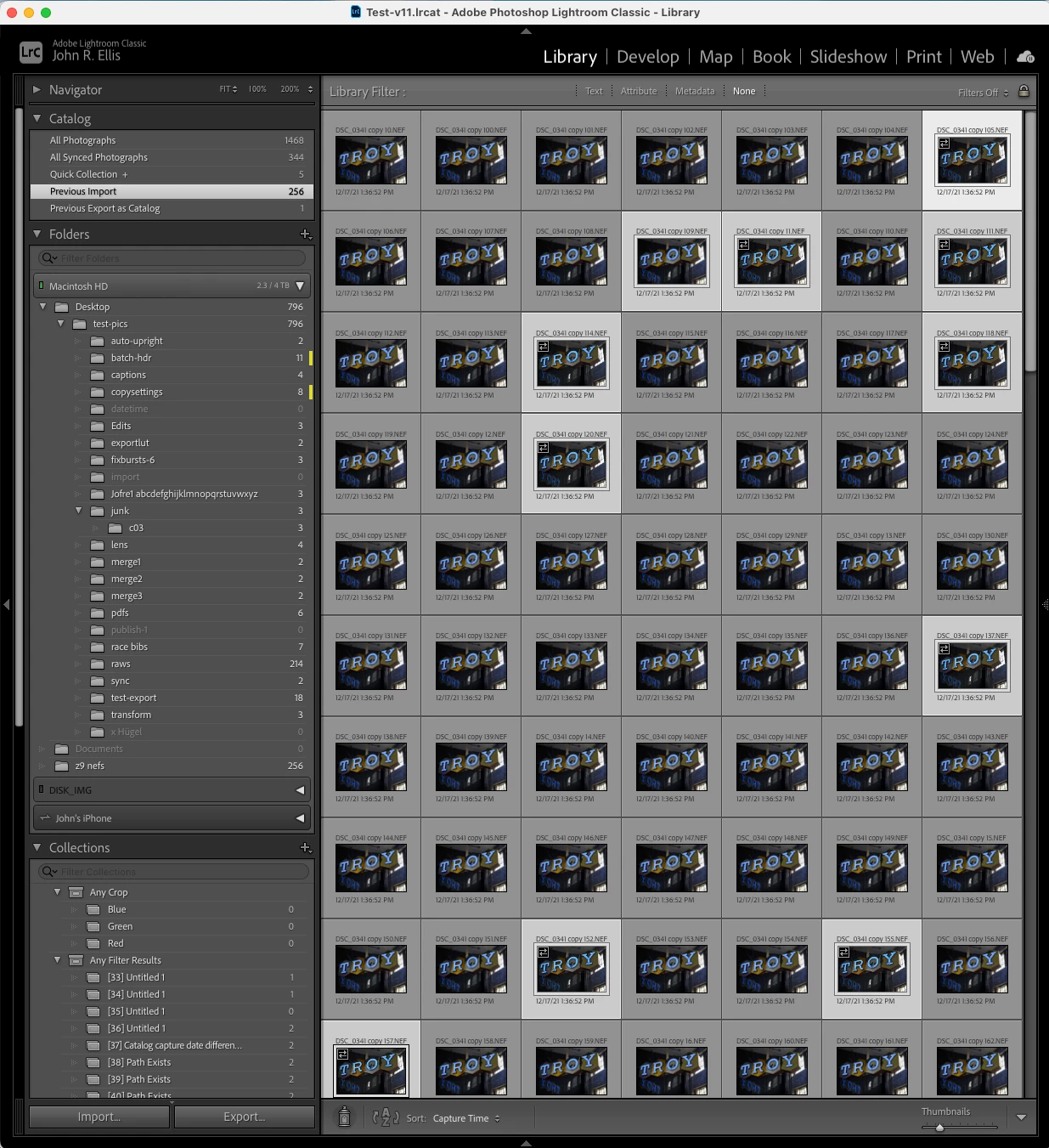Image resolution: width=1049 pixels, height=1148 pixels.
Task: Click the Lrc identity plate logo
Action: 31,52
